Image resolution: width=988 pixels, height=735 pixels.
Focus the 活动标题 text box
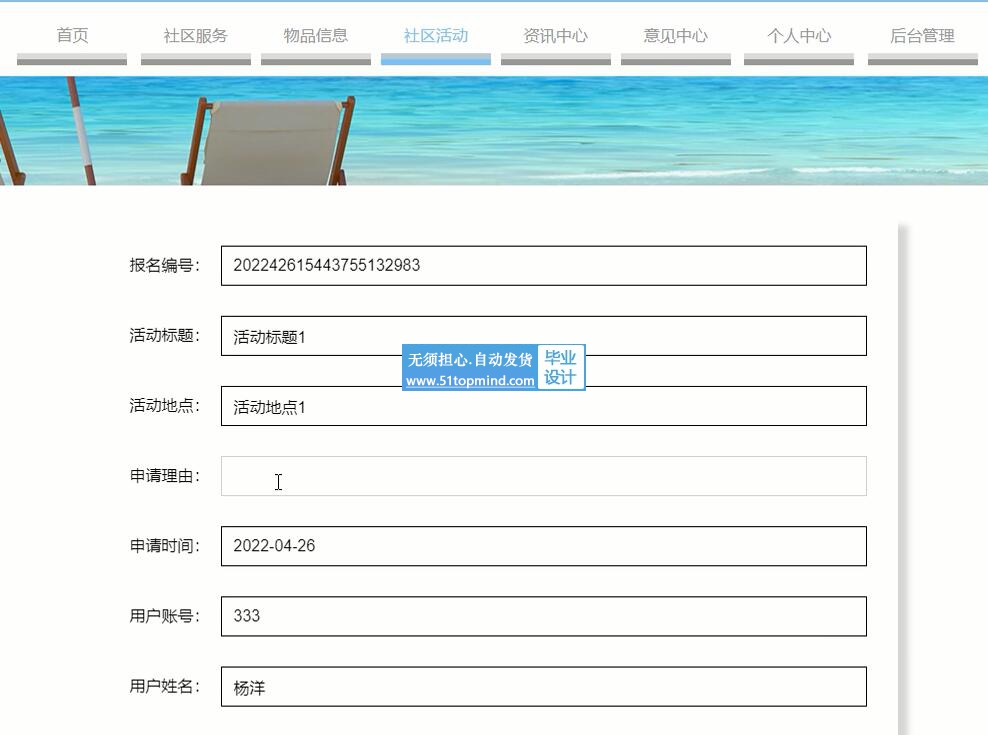point(544,336)
